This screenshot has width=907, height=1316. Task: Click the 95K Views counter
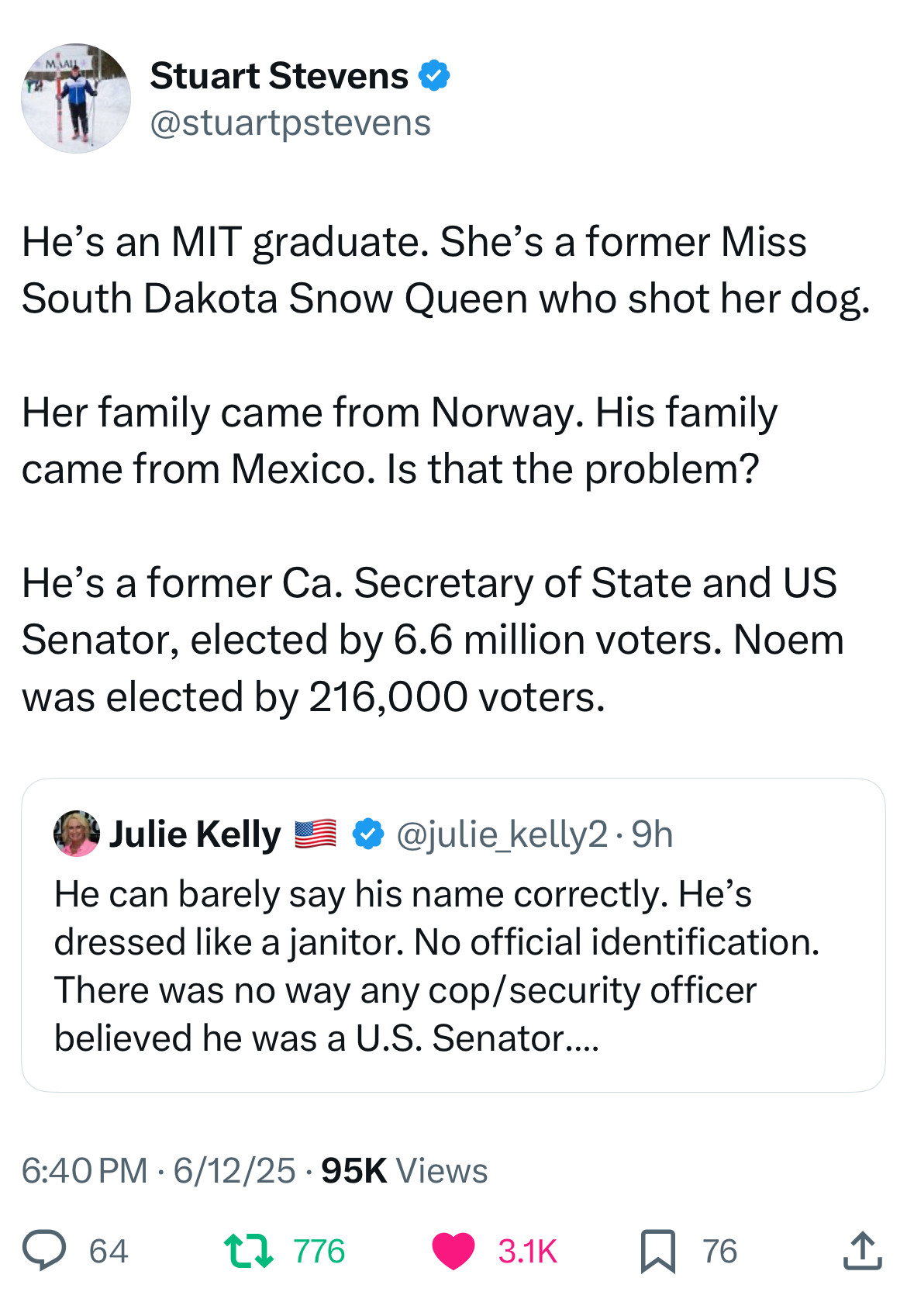404,1170
